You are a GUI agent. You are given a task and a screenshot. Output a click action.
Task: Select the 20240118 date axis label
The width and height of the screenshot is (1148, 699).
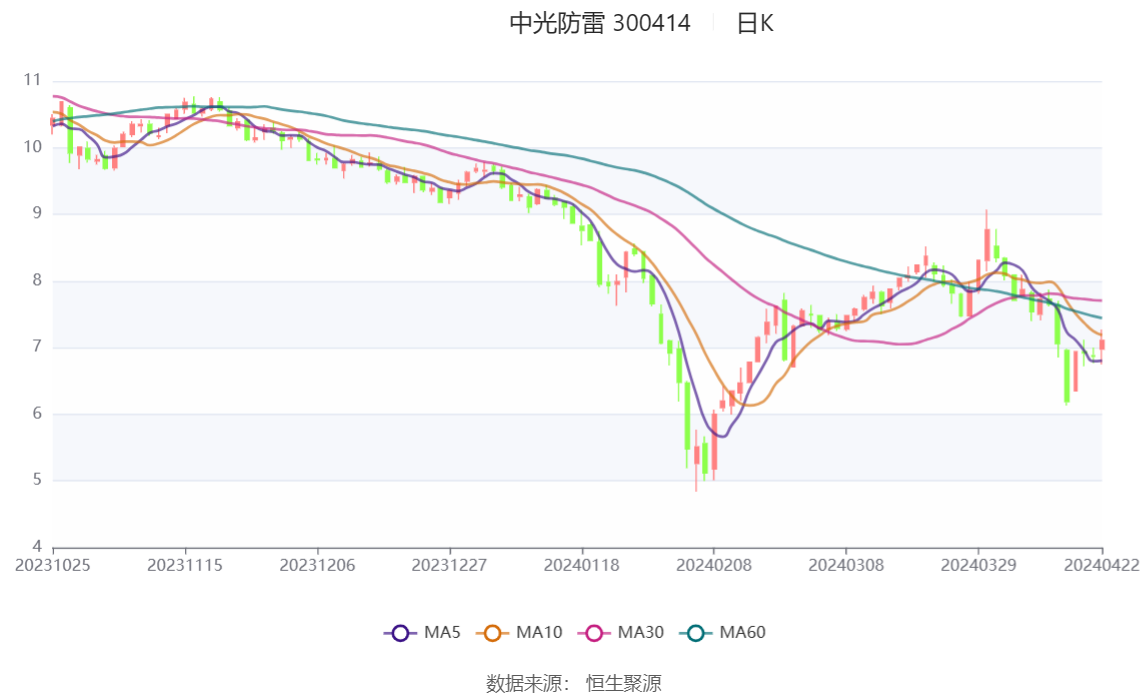click(581, 565)
